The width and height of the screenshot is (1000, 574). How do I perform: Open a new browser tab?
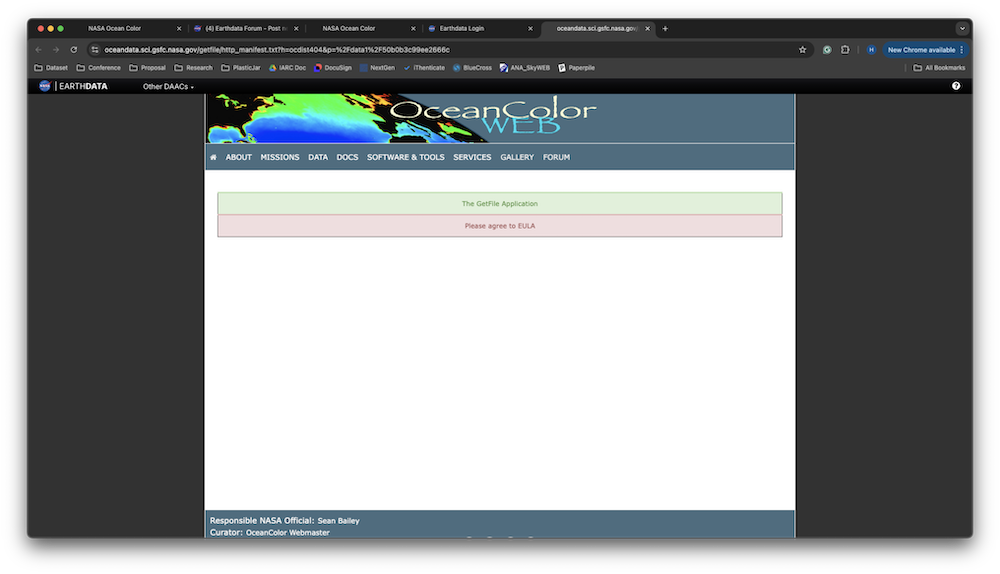(x=665, y=29)
